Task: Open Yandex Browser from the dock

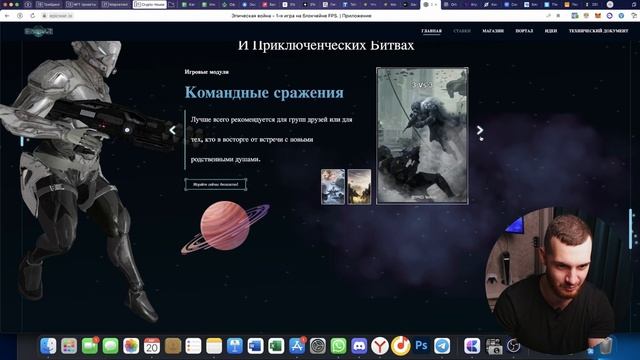Action: tap(380, 346)
